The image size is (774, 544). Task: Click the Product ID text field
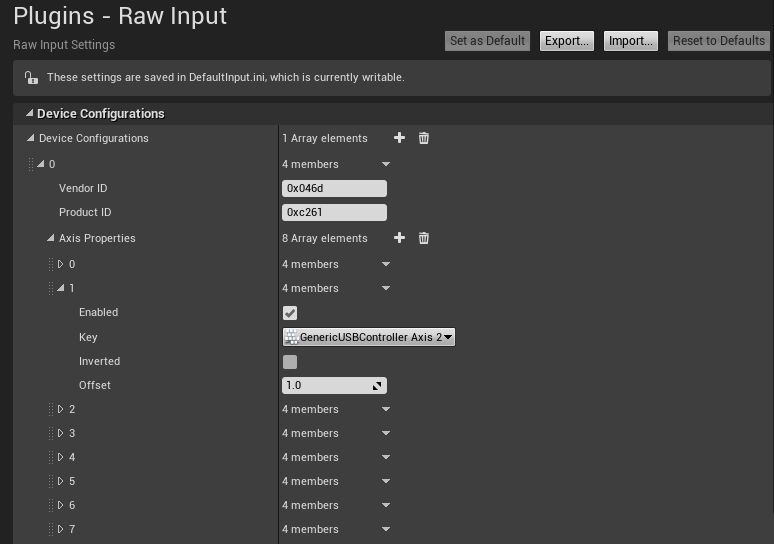(x=334, y=212)
